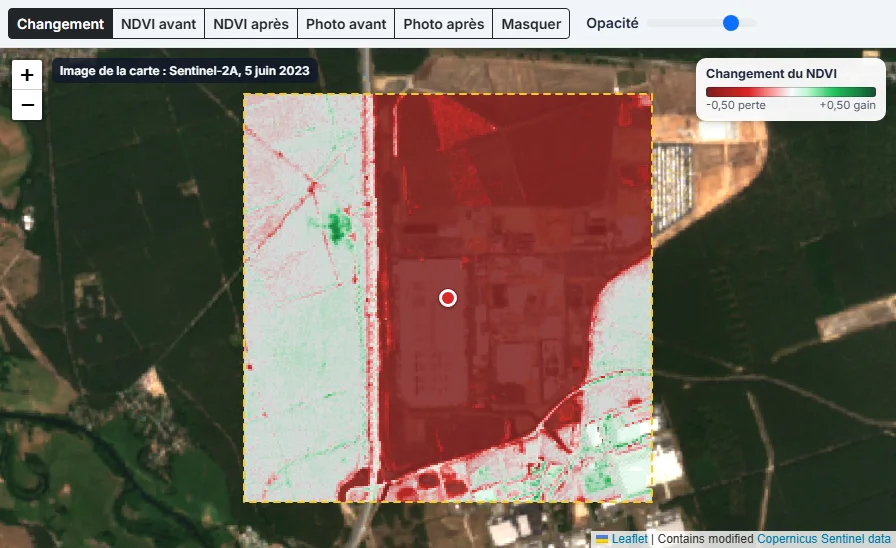The image size is (896, 548).
Task: Click the +0,50 gain legend label
Action: pos(847,105)
